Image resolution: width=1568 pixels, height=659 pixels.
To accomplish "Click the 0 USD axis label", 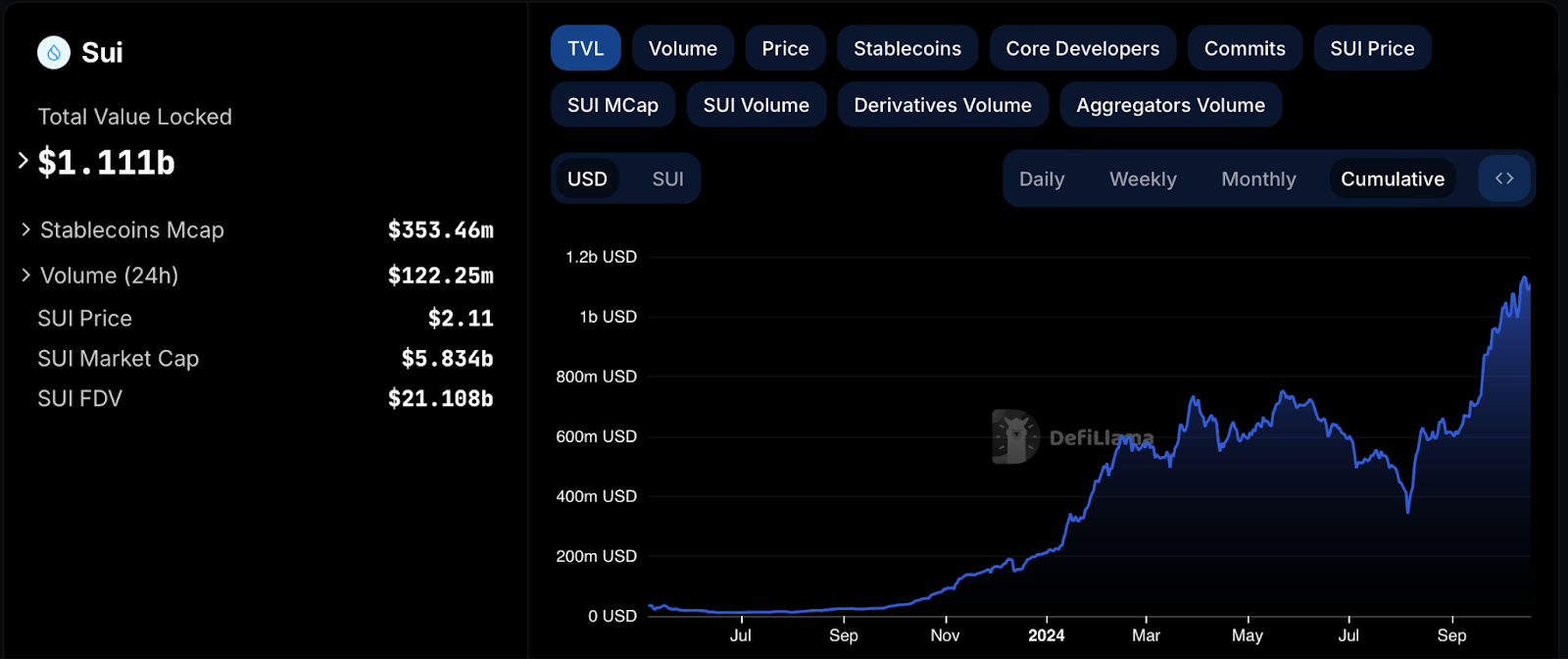I will [612, 616].
